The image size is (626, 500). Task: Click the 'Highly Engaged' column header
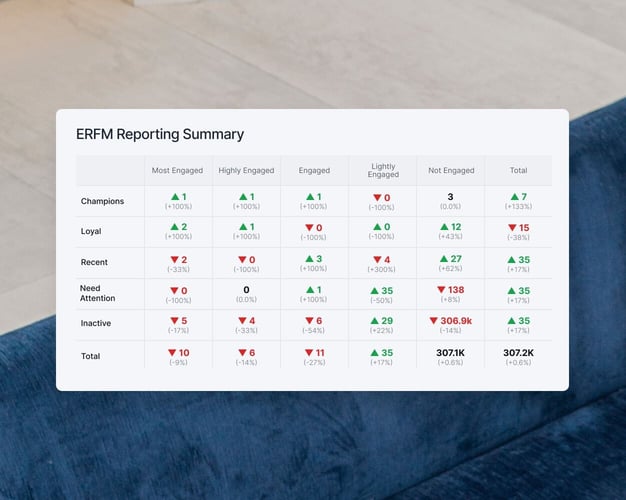[246, 171]
